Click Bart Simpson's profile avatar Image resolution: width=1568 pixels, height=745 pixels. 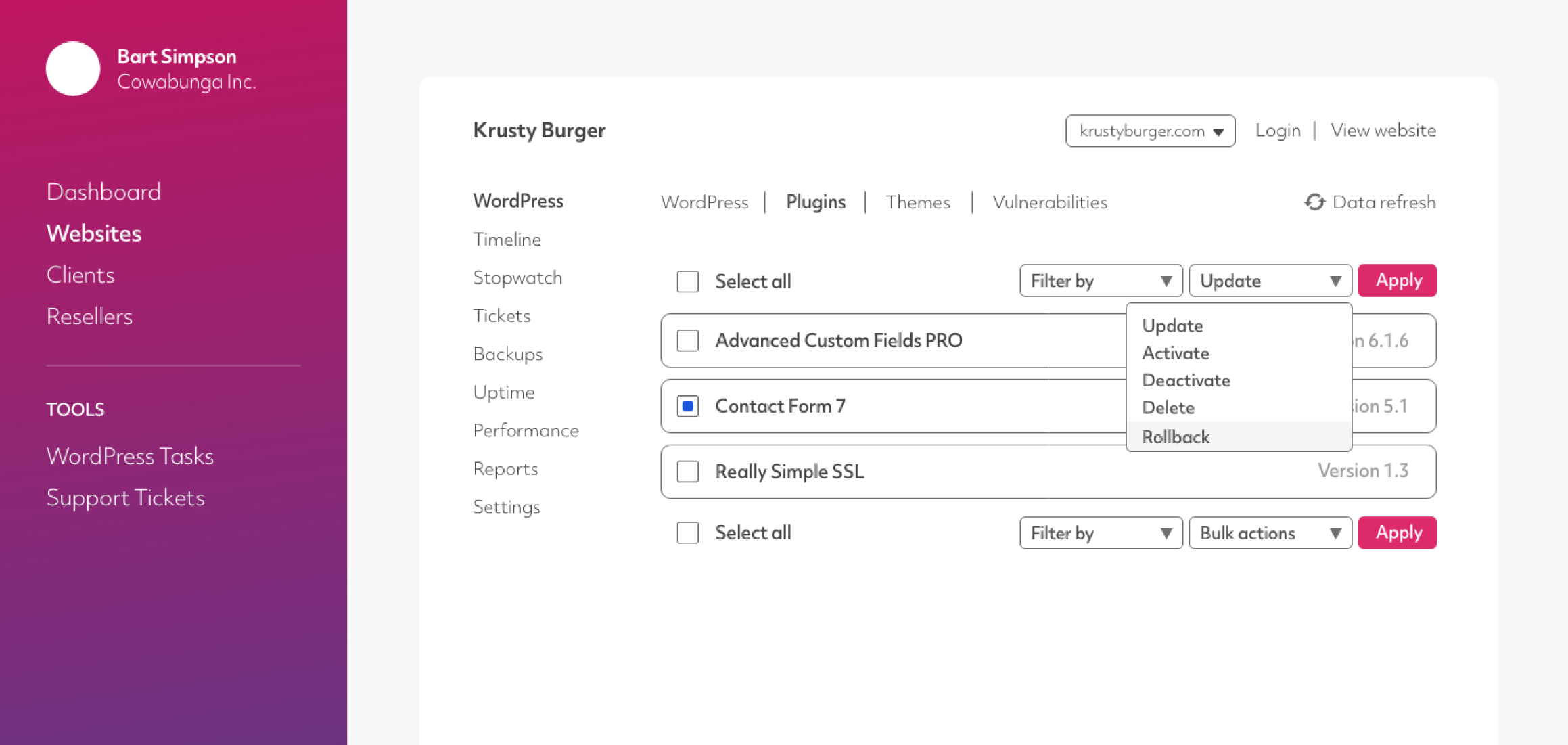coord(73,68)
